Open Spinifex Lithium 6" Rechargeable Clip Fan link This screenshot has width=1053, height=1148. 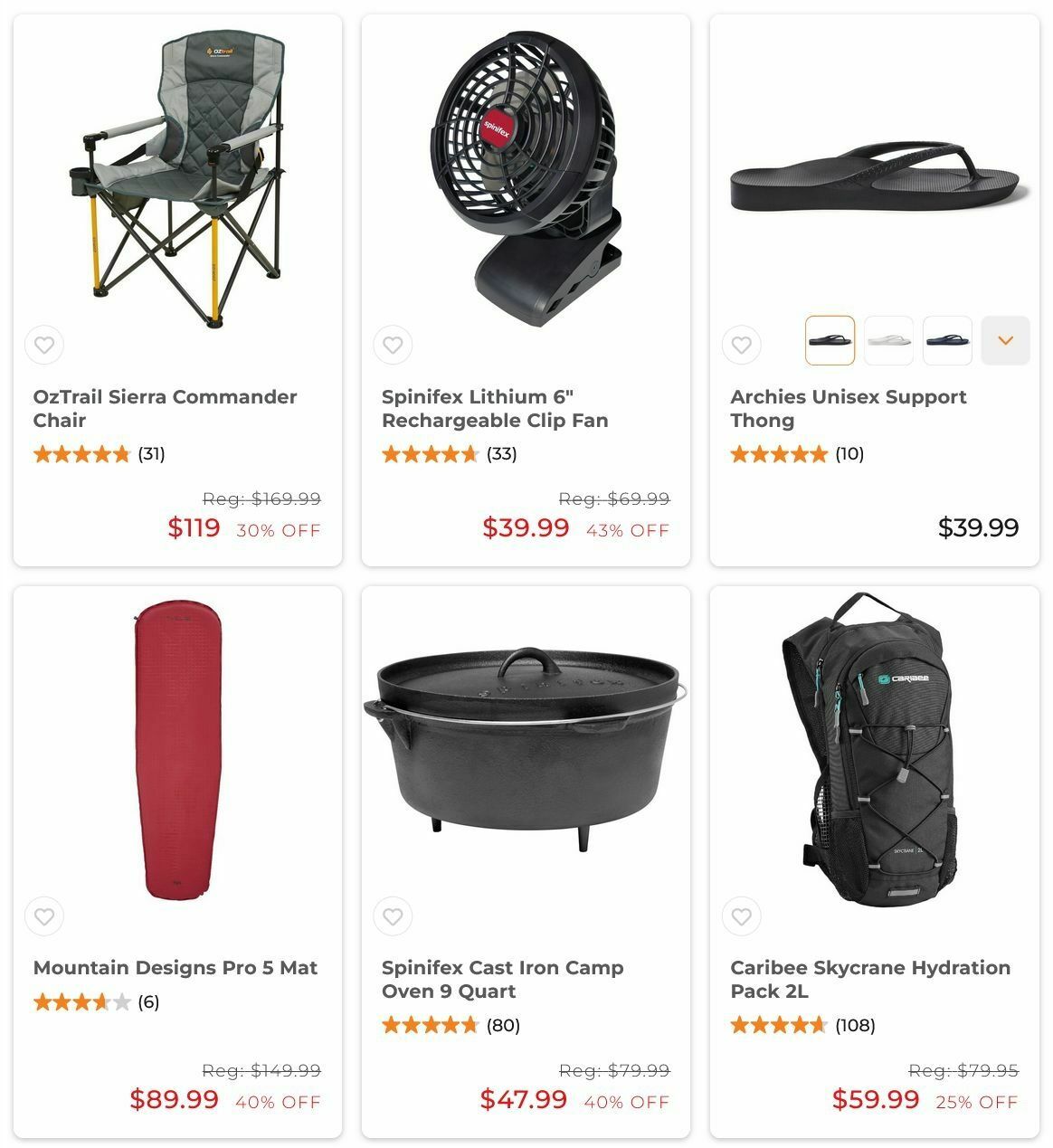pos(495,408)
